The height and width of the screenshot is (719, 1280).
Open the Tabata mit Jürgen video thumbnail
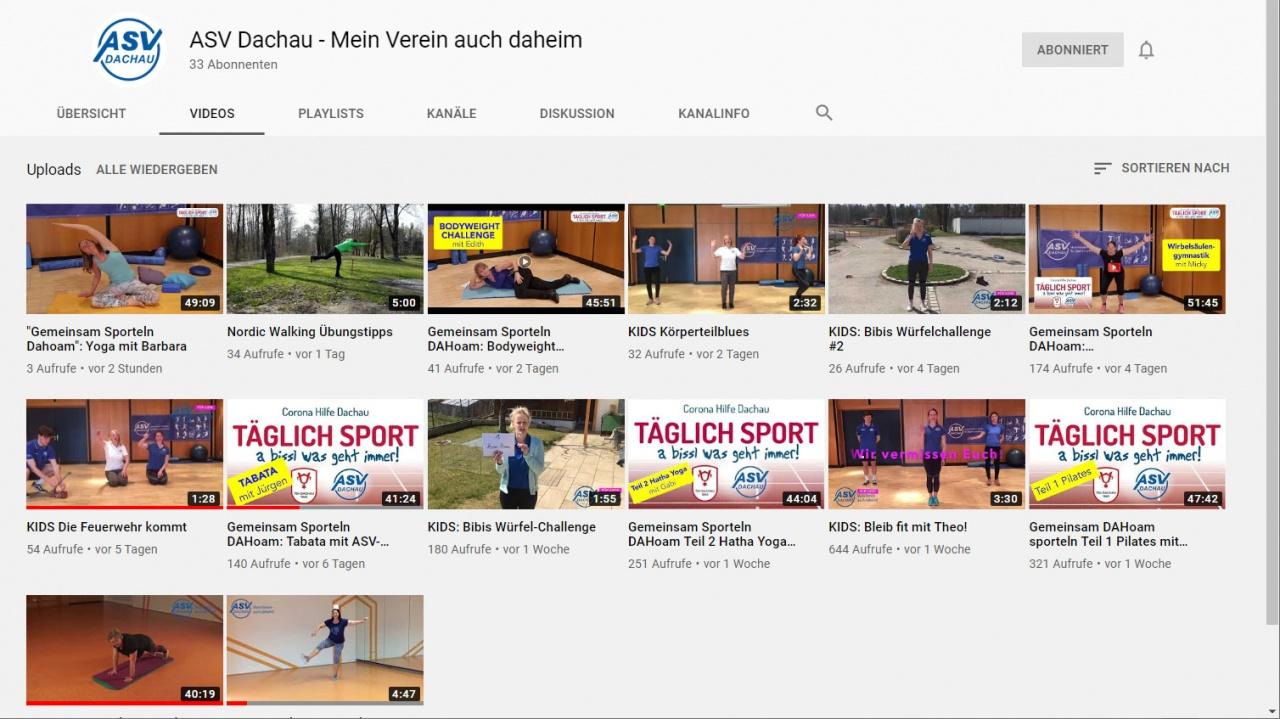click(325, 454)
